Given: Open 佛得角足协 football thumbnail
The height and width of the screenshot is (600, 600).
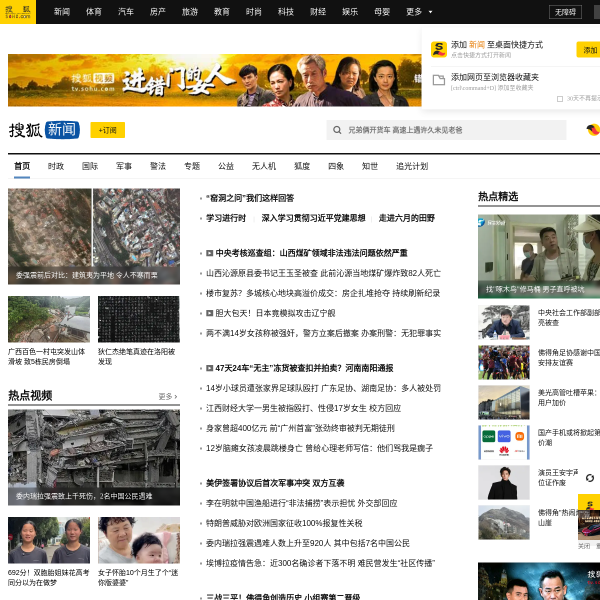Looking at the screenshot, I should tap(504, 362).
